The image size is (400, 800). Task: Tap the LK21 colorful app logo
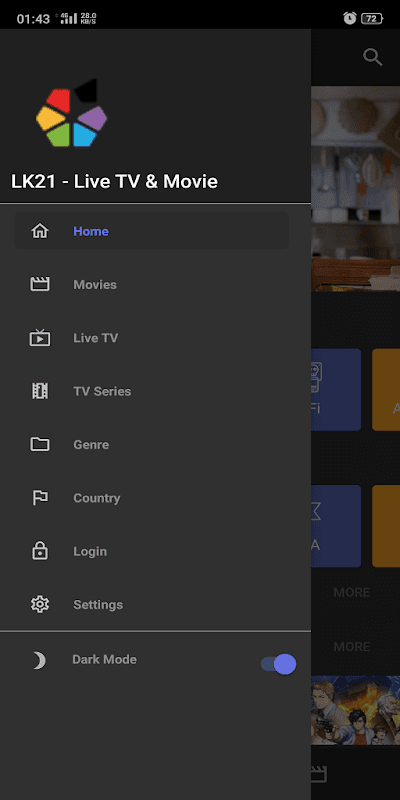tap(71, 113)
